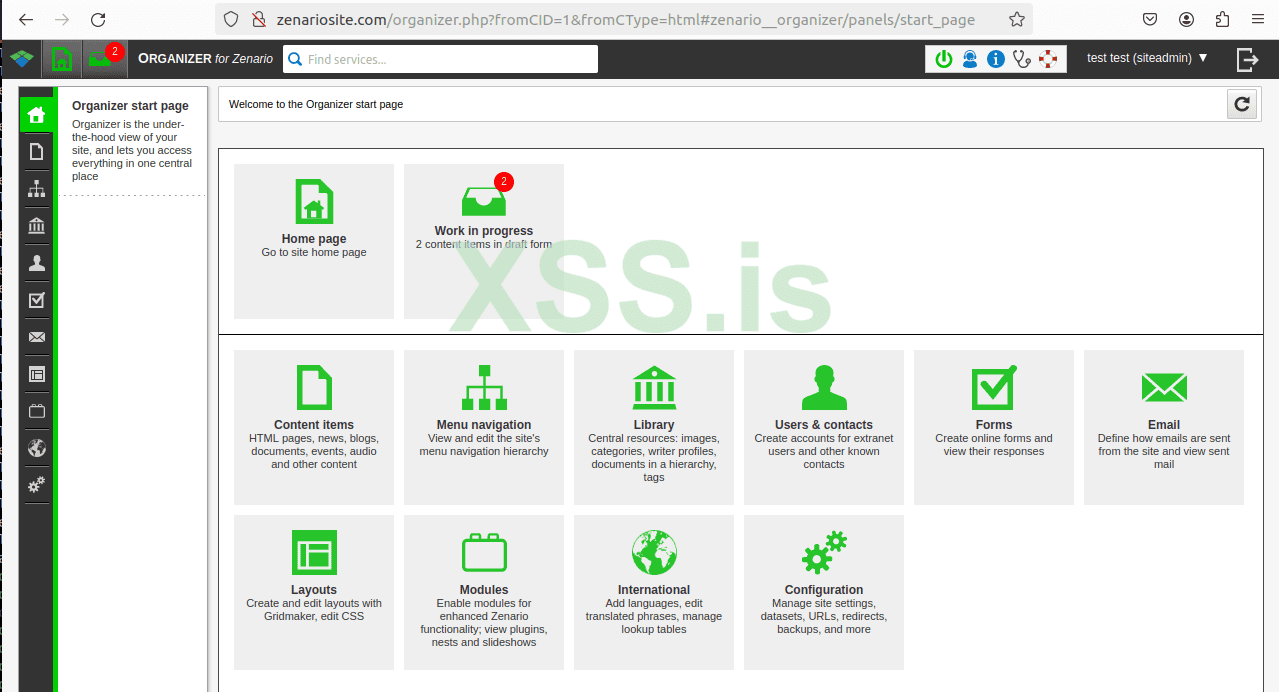Click the browser back arrow

coord(26,19)
